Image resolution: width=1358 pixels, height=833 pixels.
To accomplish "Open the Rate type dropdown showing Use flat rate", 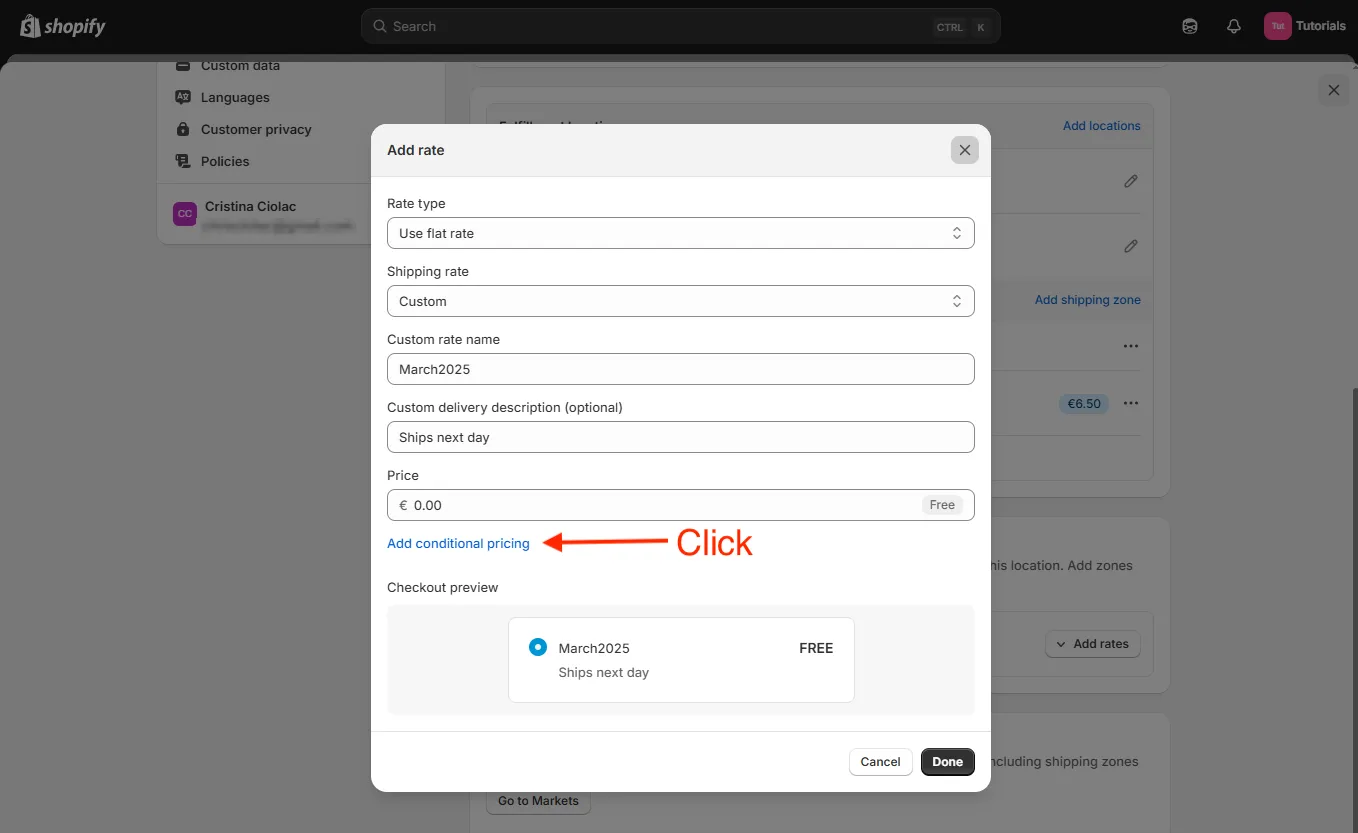I will (680, 233).
